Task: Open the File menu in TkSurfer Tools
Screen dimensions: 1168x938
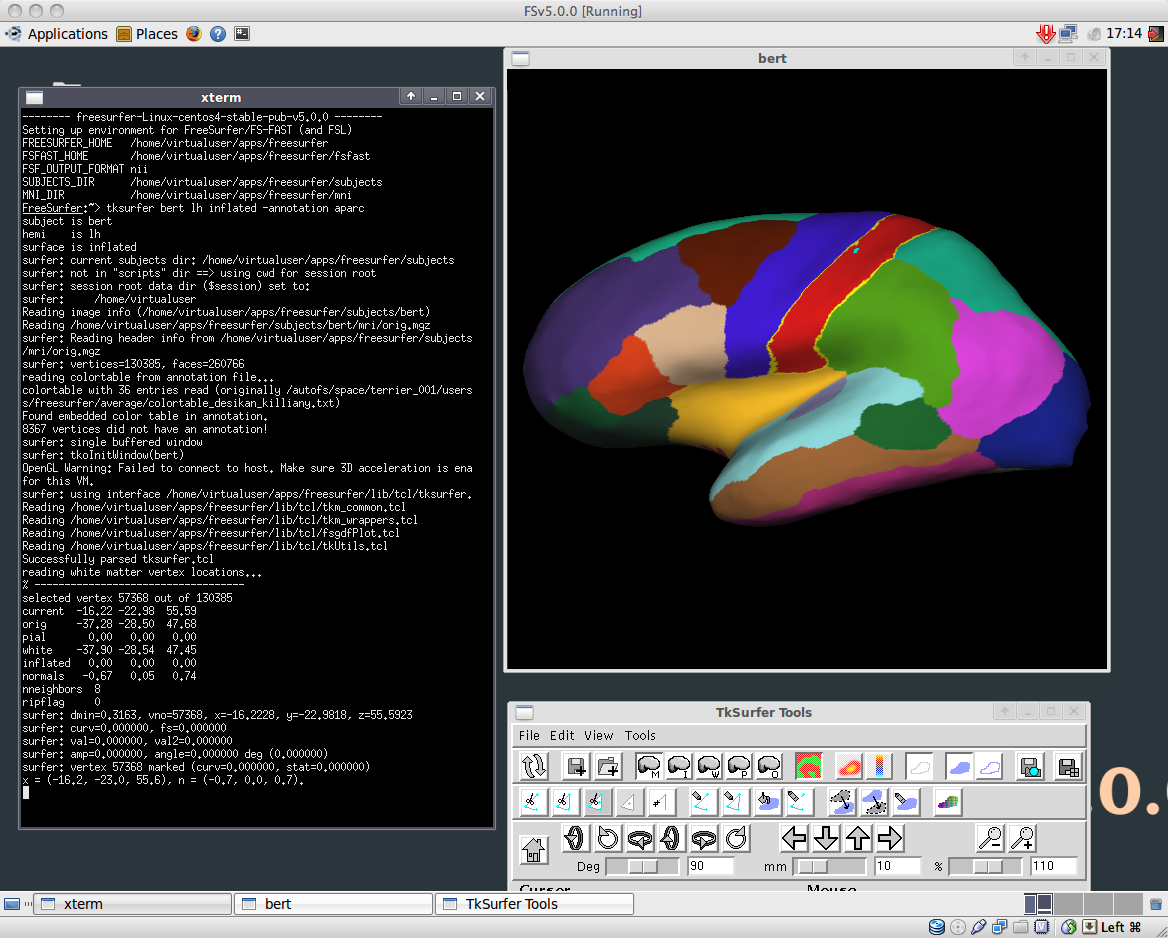Action: tap(528, 735)
